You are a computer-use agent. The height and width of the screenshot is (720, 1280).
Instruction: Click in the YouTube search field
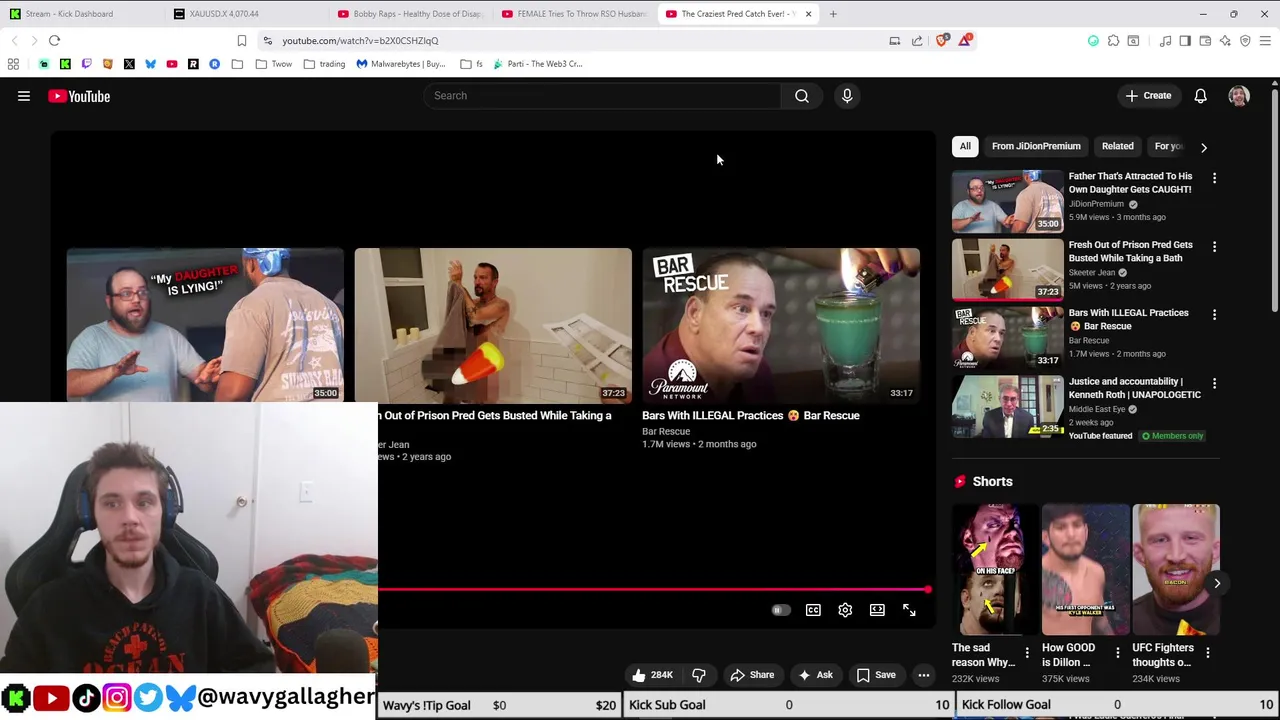603,96
